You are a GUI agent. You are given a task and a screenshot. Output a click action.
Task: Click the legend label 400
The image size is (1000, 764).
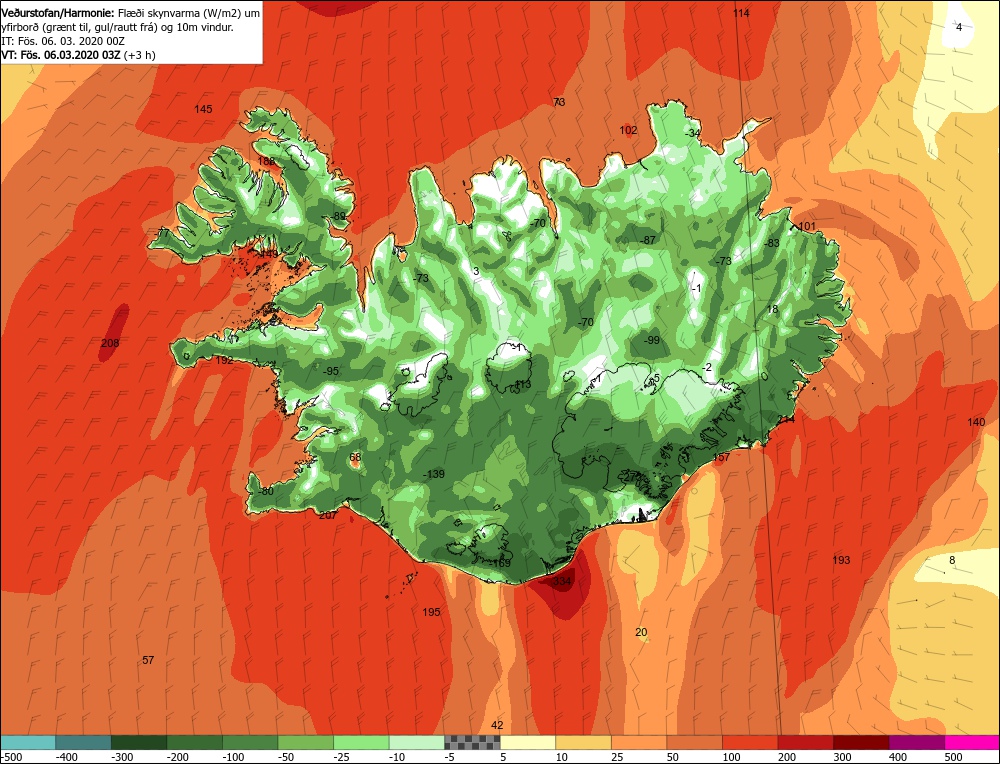(897, 757)
